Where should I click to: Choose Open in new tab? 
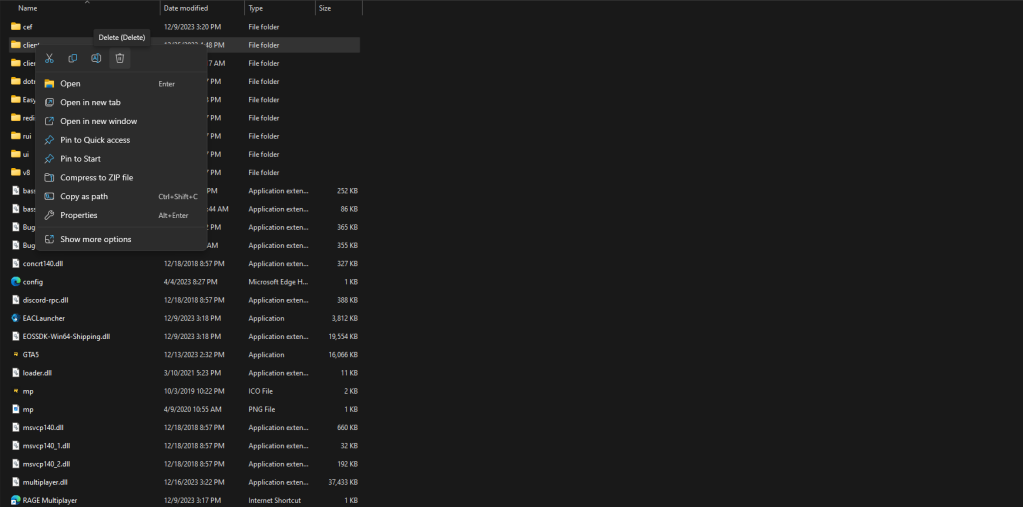click(90, 102)
